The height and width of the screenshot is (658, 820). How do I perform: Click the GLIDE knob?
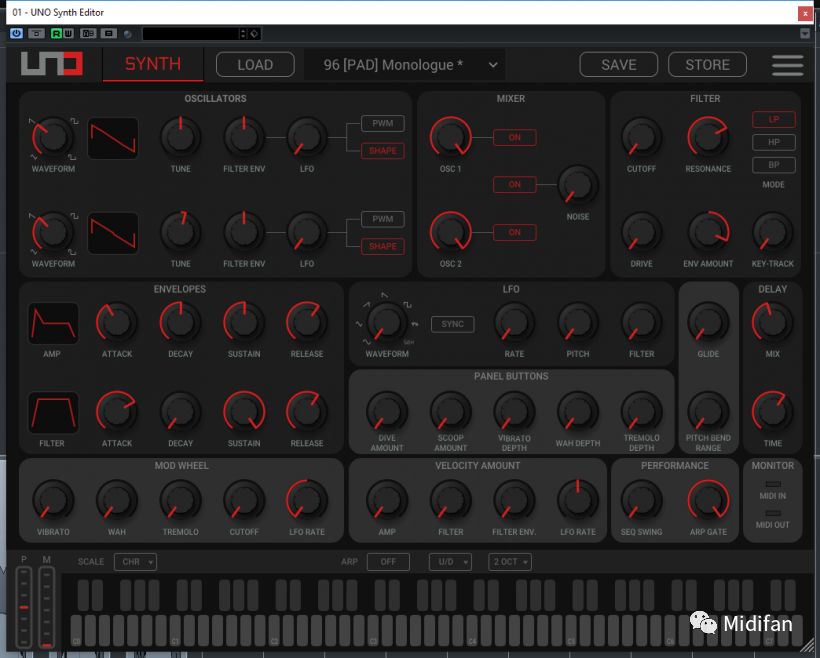(x=708, y=323)
